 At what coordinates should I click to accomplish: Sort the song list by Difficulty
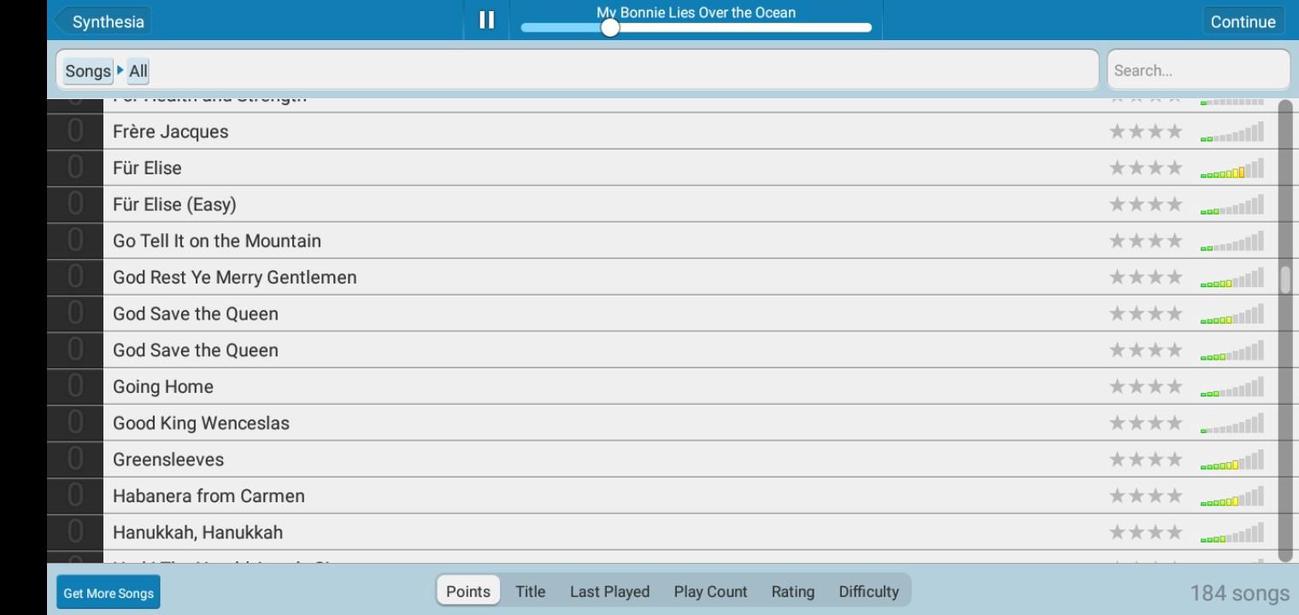point(868,591)
